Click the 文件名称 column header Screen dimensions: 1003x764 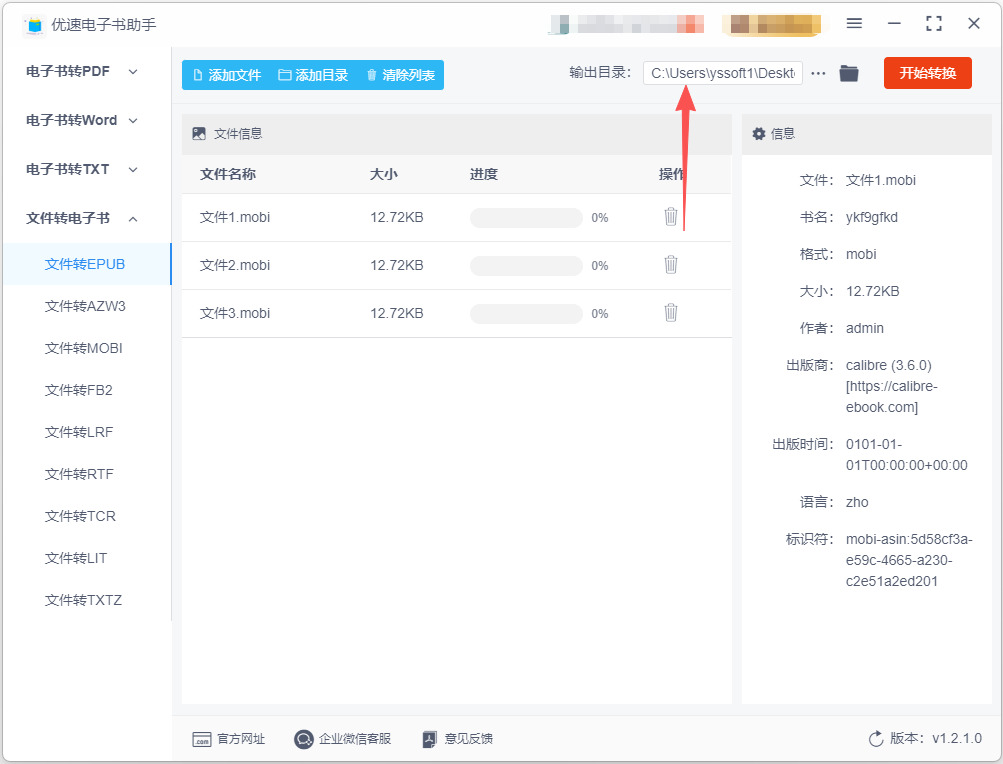pyautogui.click(x=228, y=174)
